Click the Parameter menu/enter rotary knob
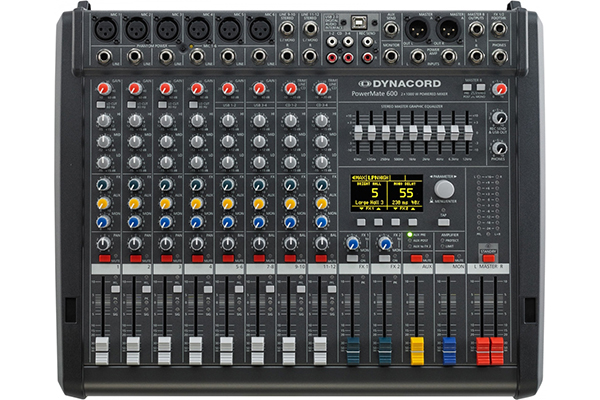 click(x=444, y=189)
